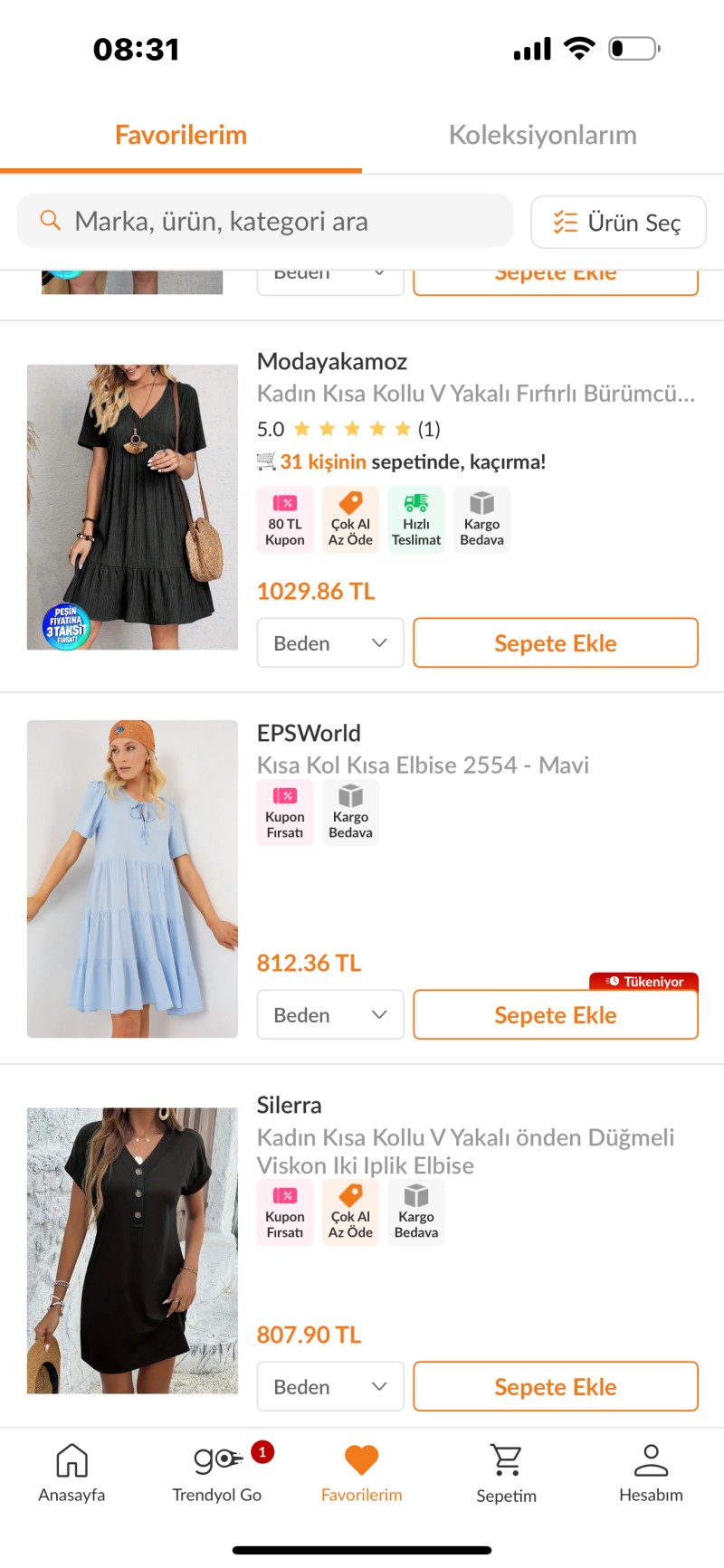Tap Hızlı Teslimat truck badge

point(416,519)
